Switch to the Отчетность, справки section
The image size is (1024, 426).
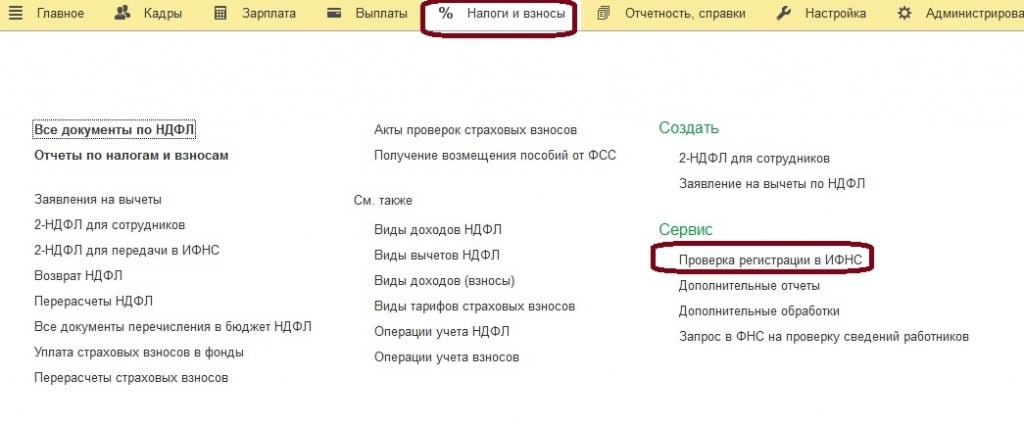(x=685, y=14)
